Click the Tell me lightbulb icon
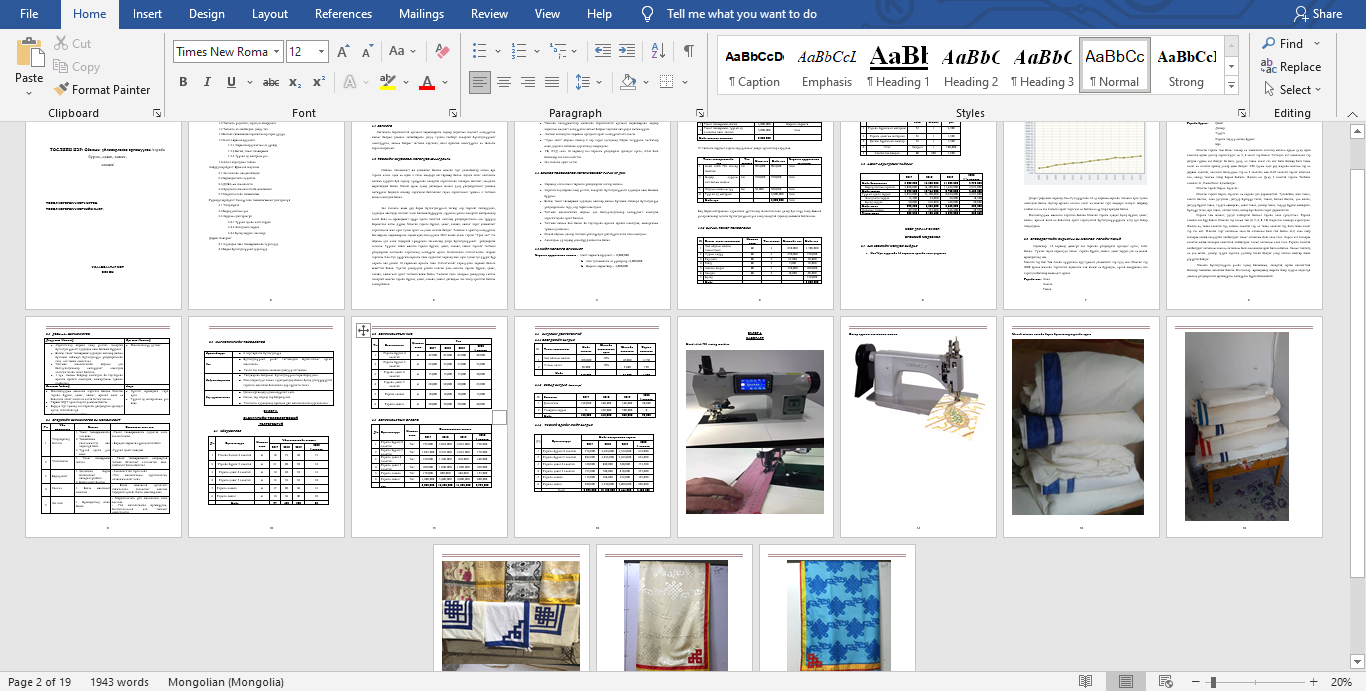Image resolution: width=1366 pixels, height=691 pixels. (x=648, y=14)
